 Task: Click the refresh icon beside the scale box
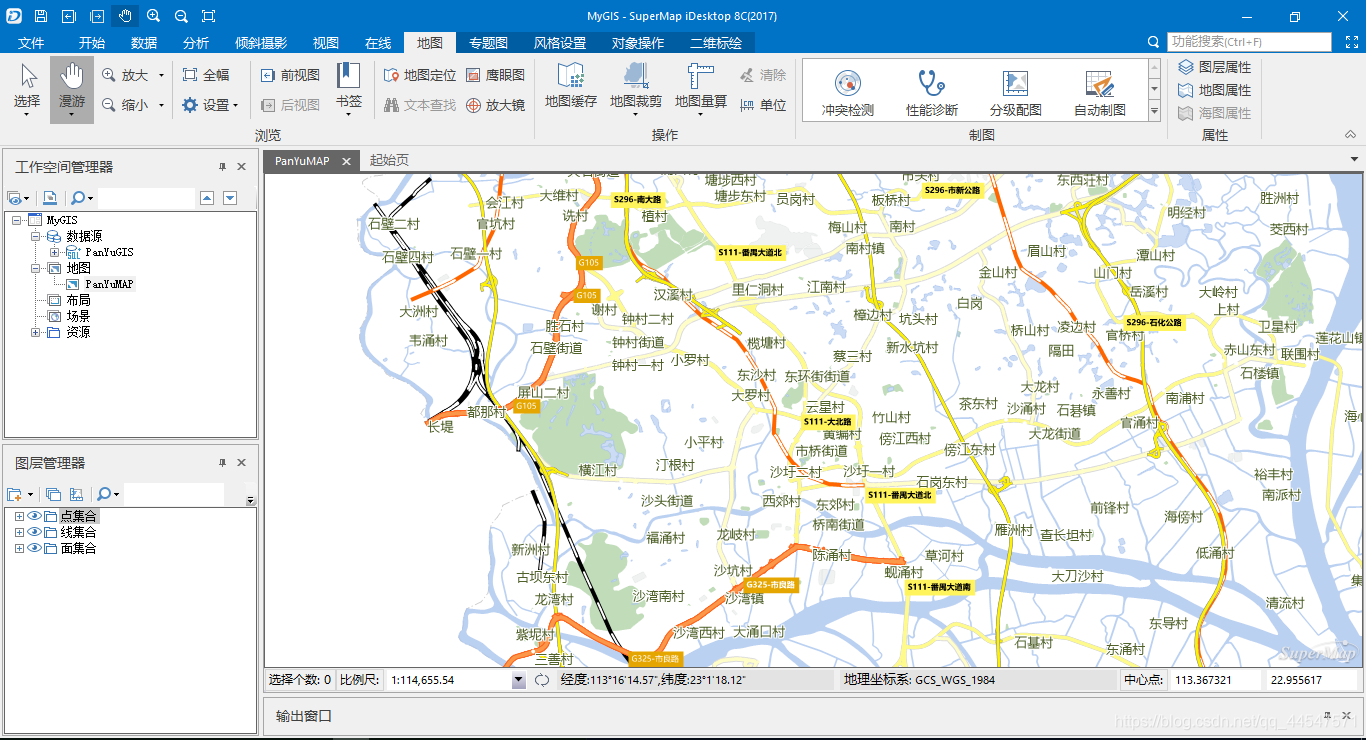pos(542,680)
